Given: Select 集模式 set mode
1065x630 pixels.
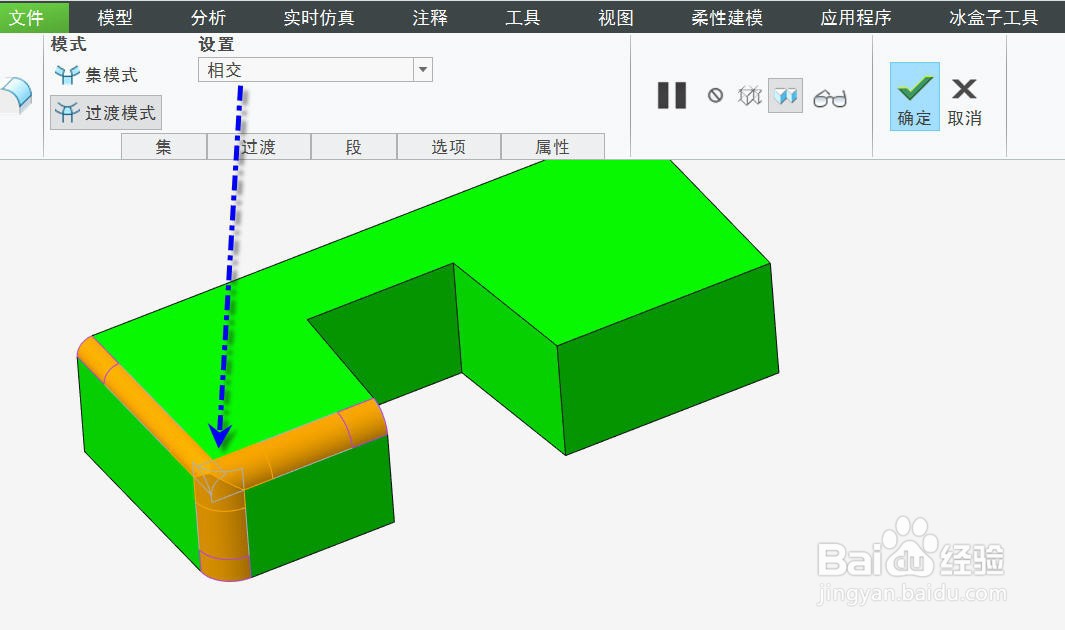Looking at the screenshot, I should (x=96, y=75).
